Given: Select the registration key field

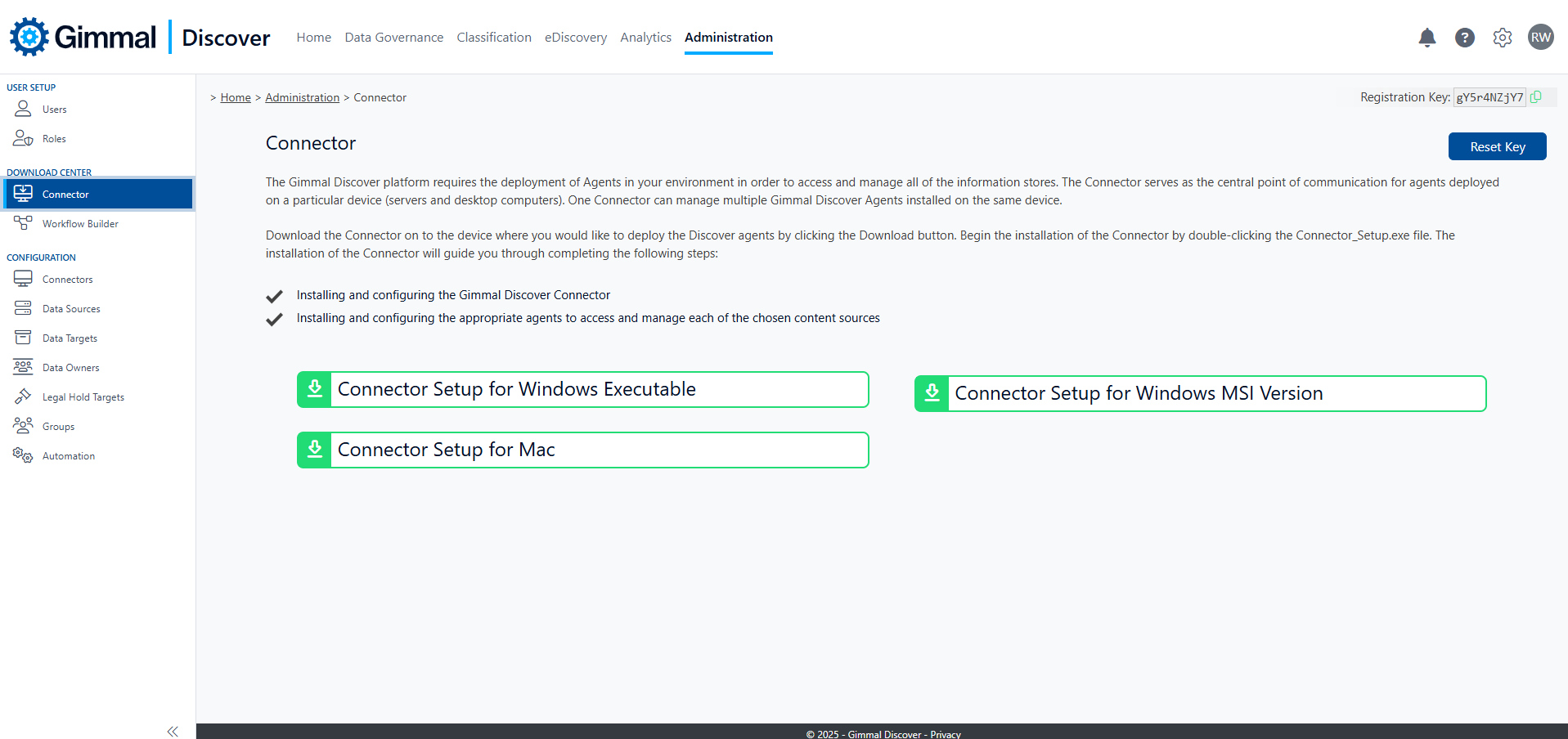Looking at the screenshot, I should (x=1489, y=97).
